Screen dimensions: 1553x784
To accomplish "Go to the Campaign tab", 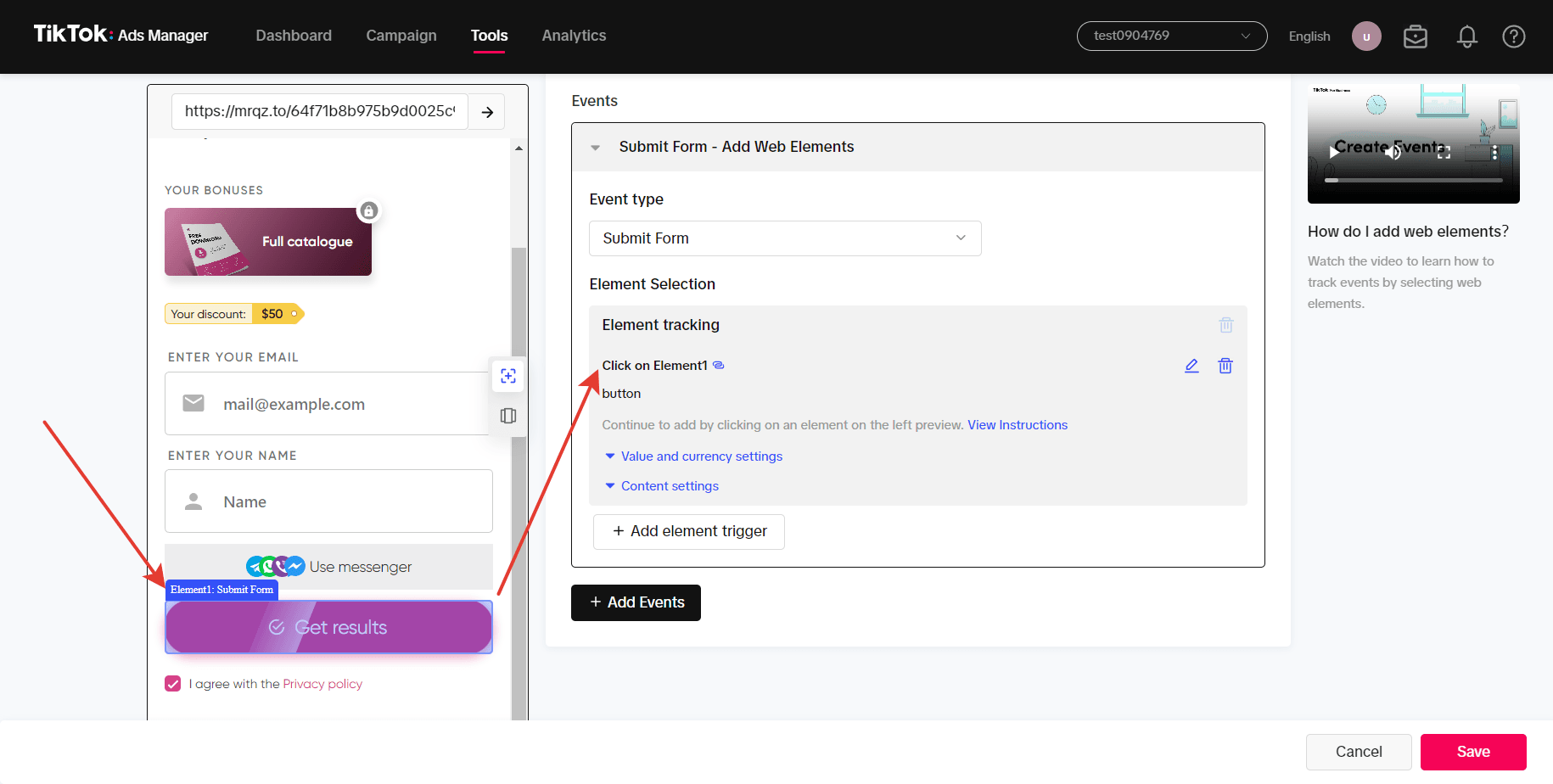I will (x=401, y=36).
